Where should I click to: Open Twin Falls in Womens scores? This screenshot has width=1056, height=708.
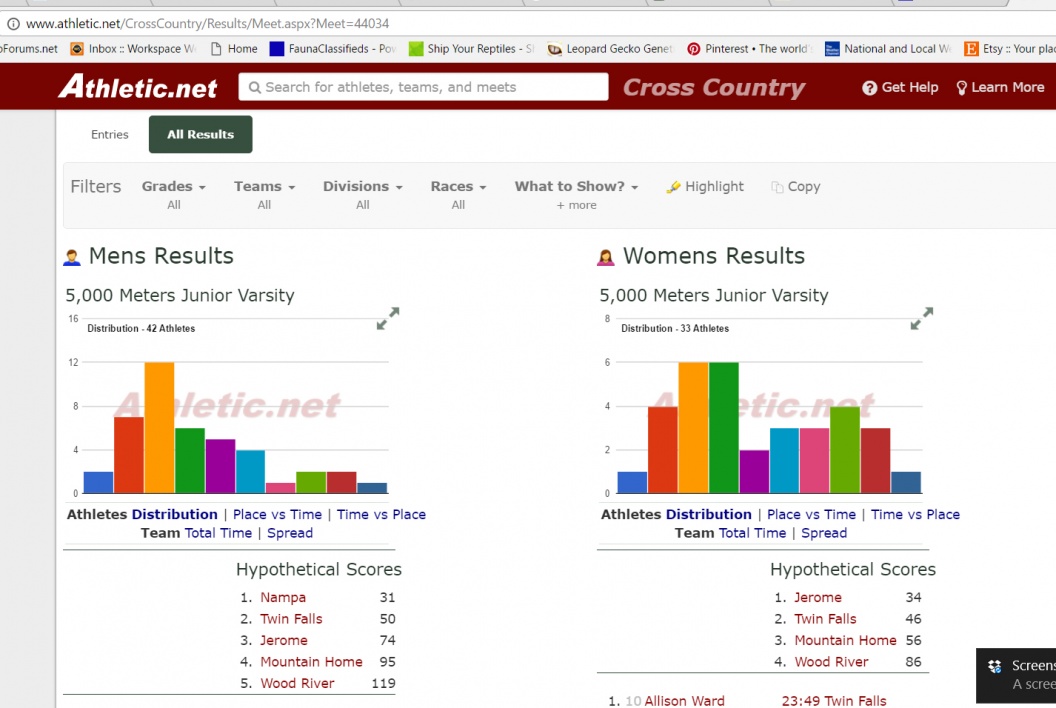(825, 619)
